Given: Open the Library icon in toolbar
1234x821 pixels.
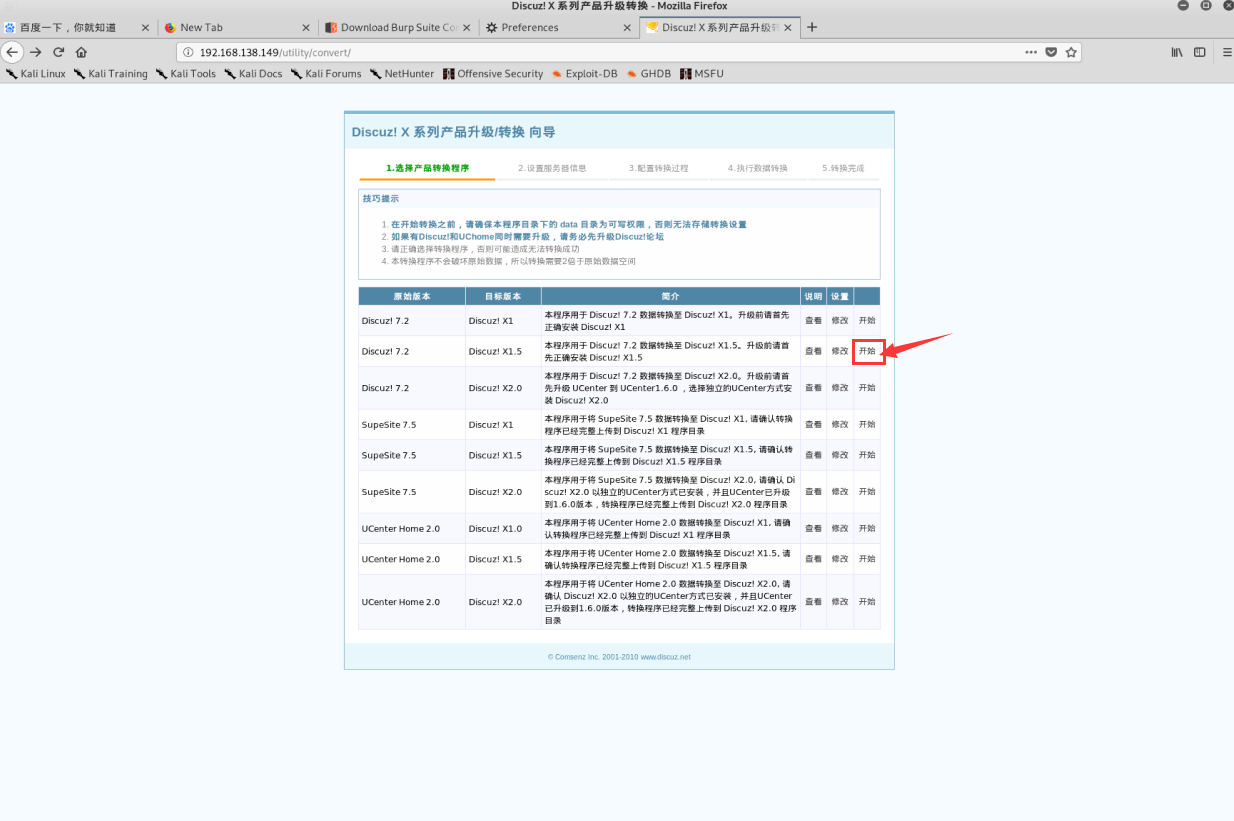Looking at the screenshot, I should click(x=1177, y=52).
